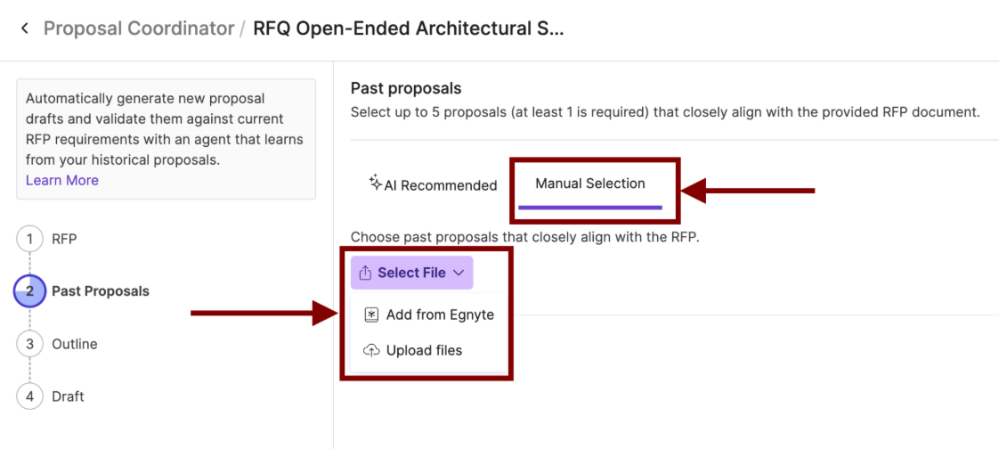The image size is (999, 449).
Task: Click the upload icon on Select File
Action: click(x=365, y=273)
